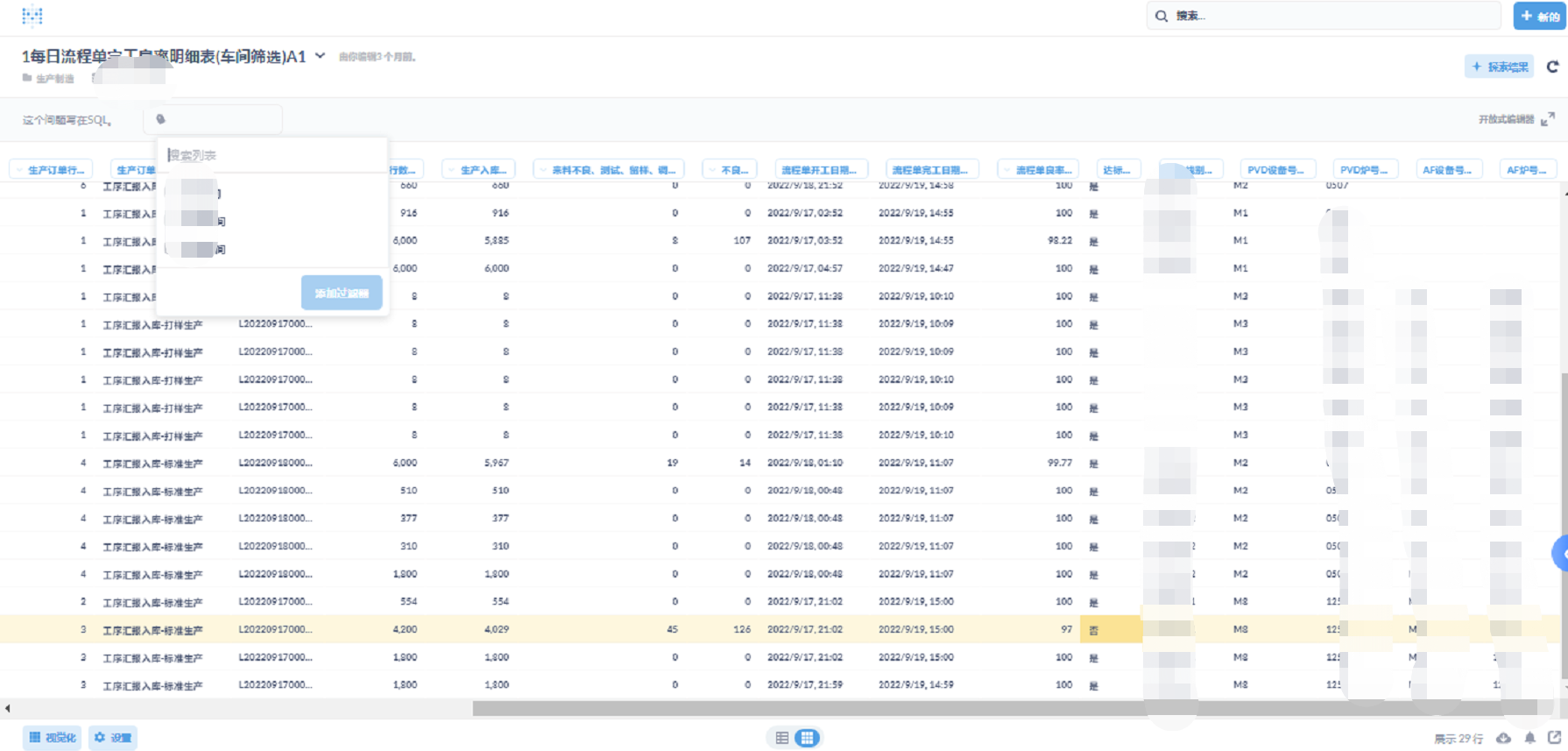Image resolution: width=1568 pixels, height=751 pixels.
Task: Download results via the cloud icon
Action: tap(1503, 738)
